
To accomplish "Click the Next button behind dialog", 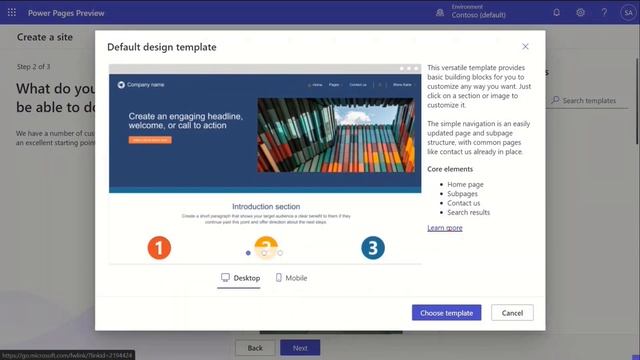I will coord(300,348).
